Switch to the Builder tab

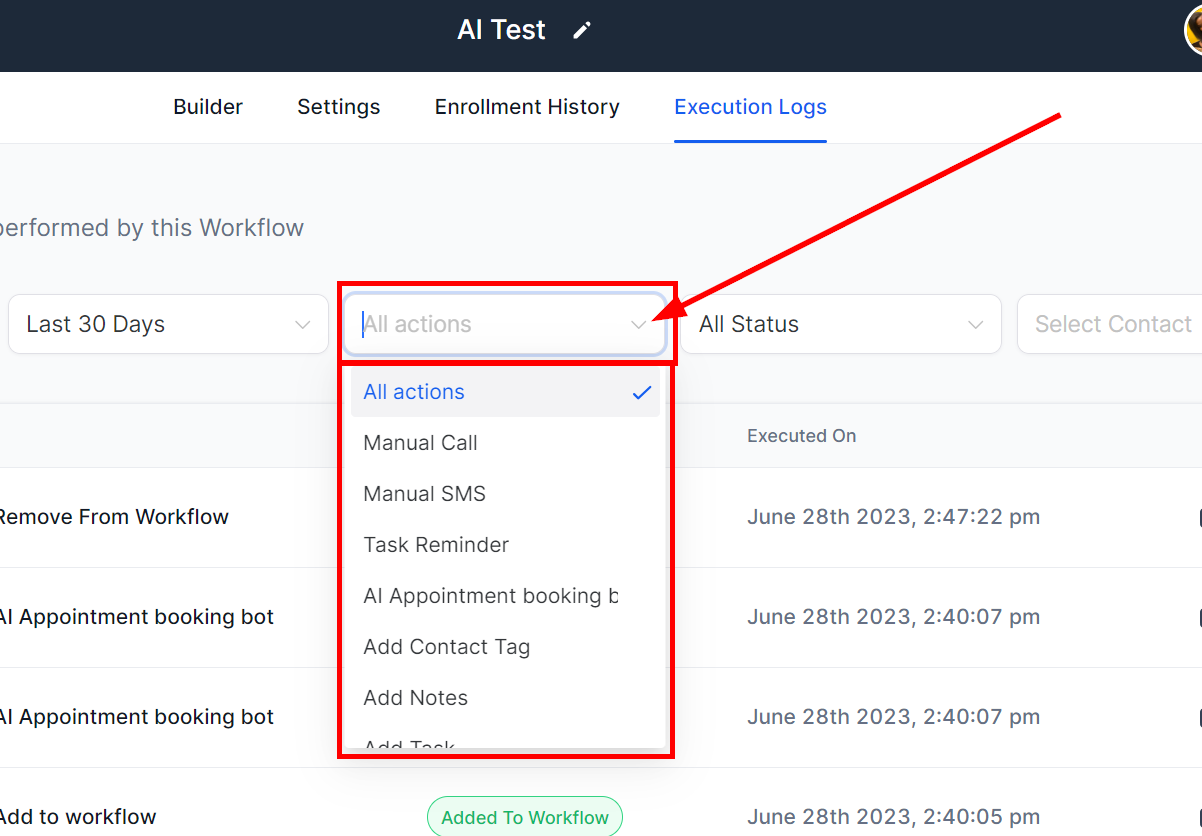point(208,107)
